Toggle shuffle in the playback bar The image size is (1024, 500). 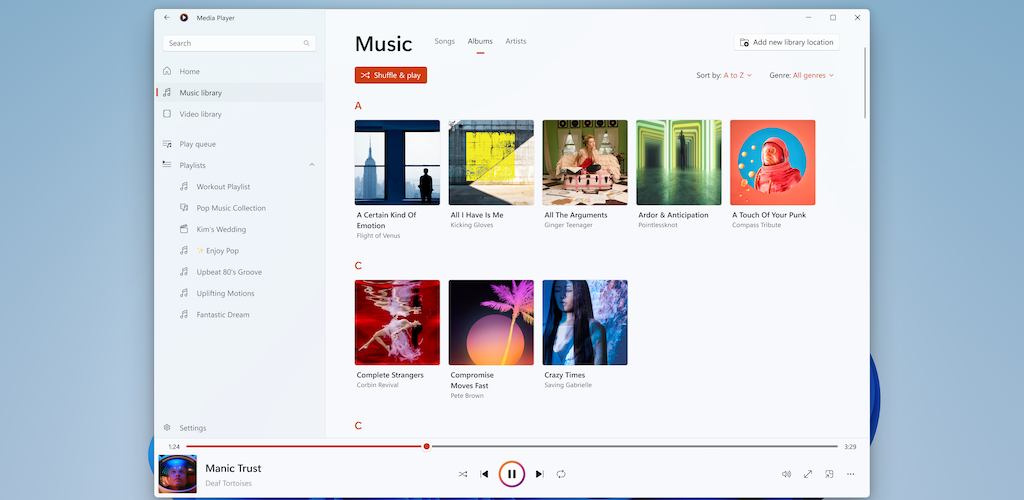(x=463, y=474)
